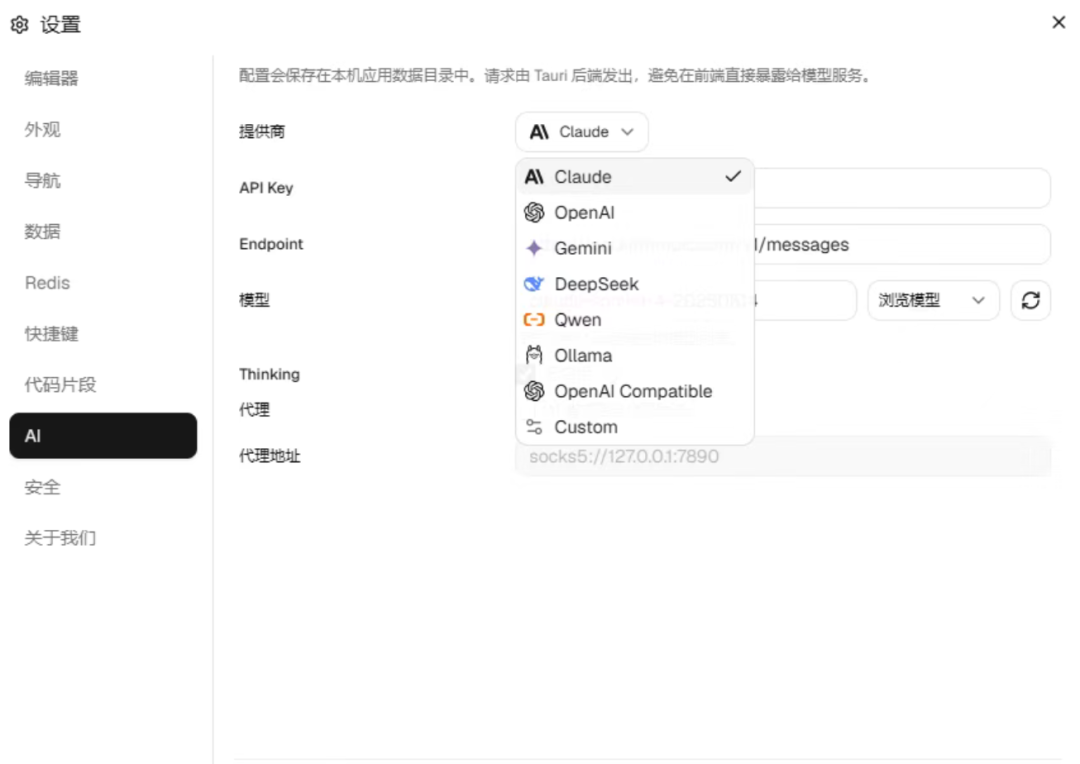This screenshot has width=1080, height=764.
Task: Pick Qwen from the provider list
Action: click(x=634, y=320)
